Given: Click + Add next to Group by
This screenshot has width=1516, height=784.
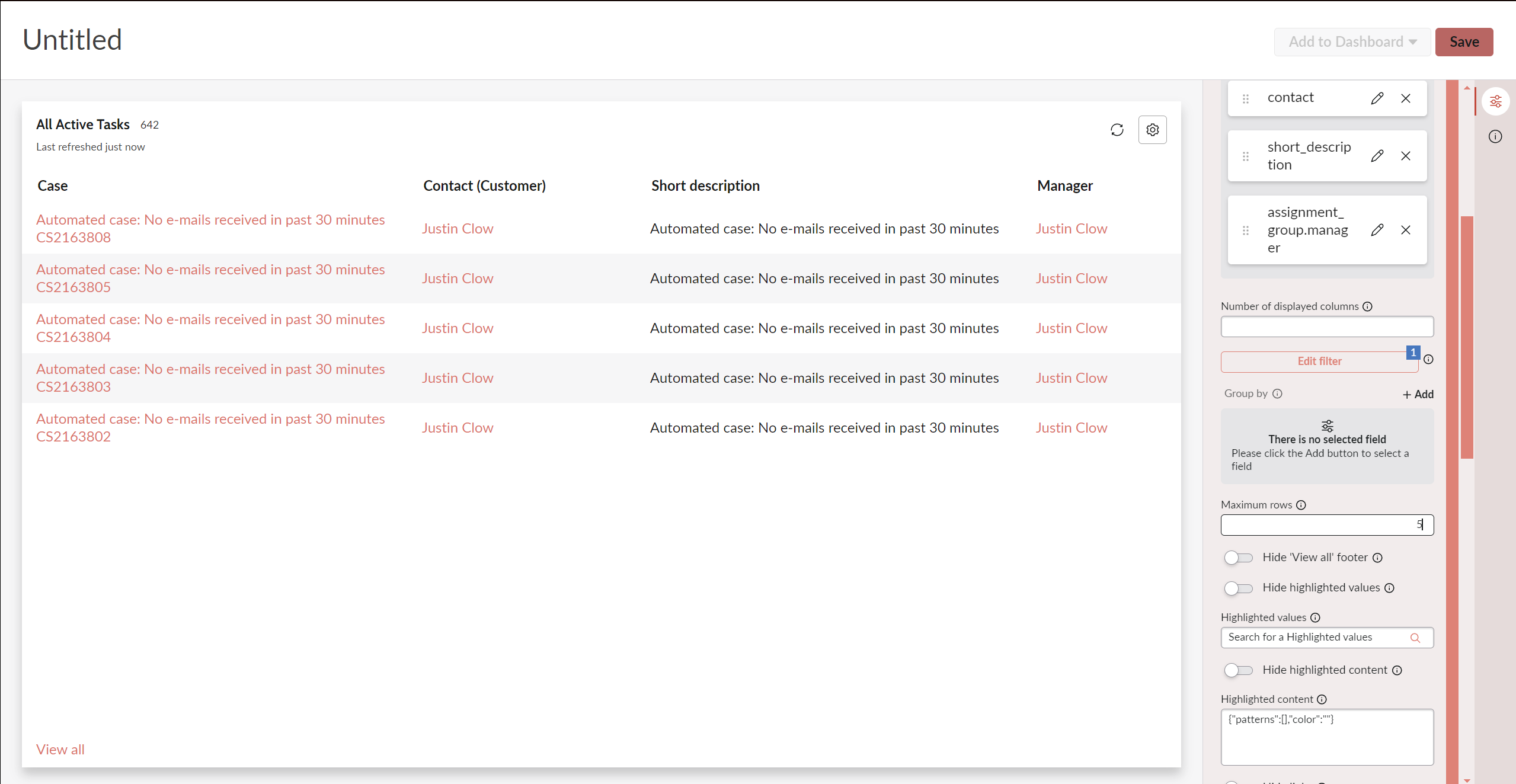Looking at the screenshot, I should coord(1418,394).
